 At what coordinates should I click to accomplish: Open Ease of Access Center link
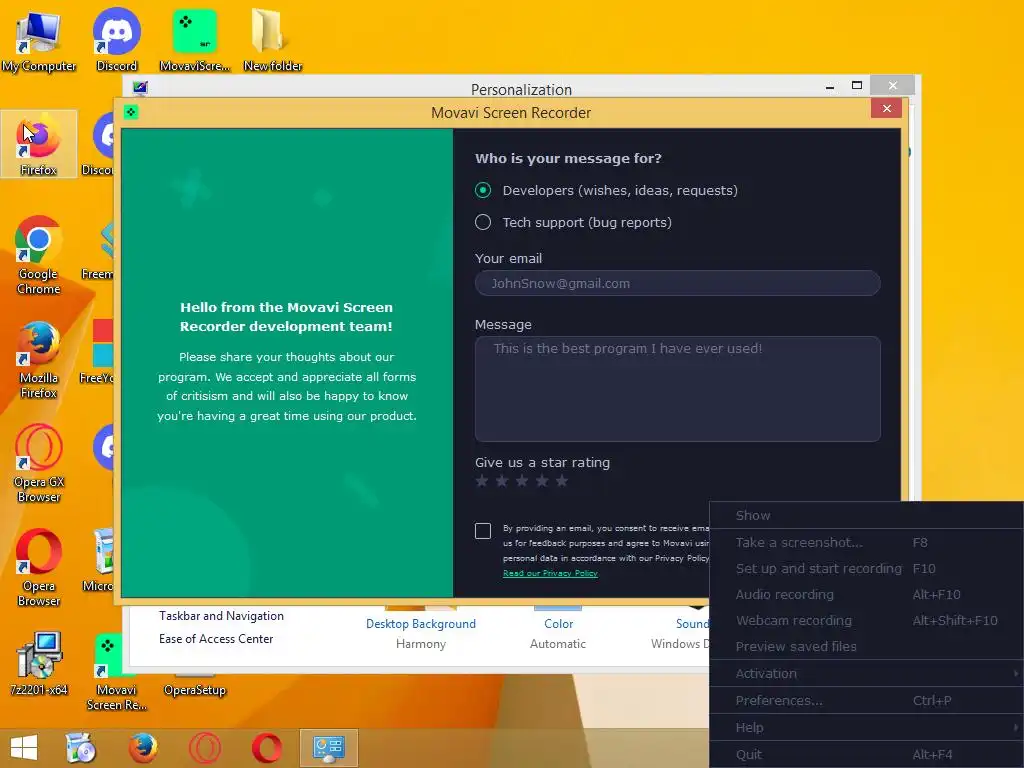(216, 639)
